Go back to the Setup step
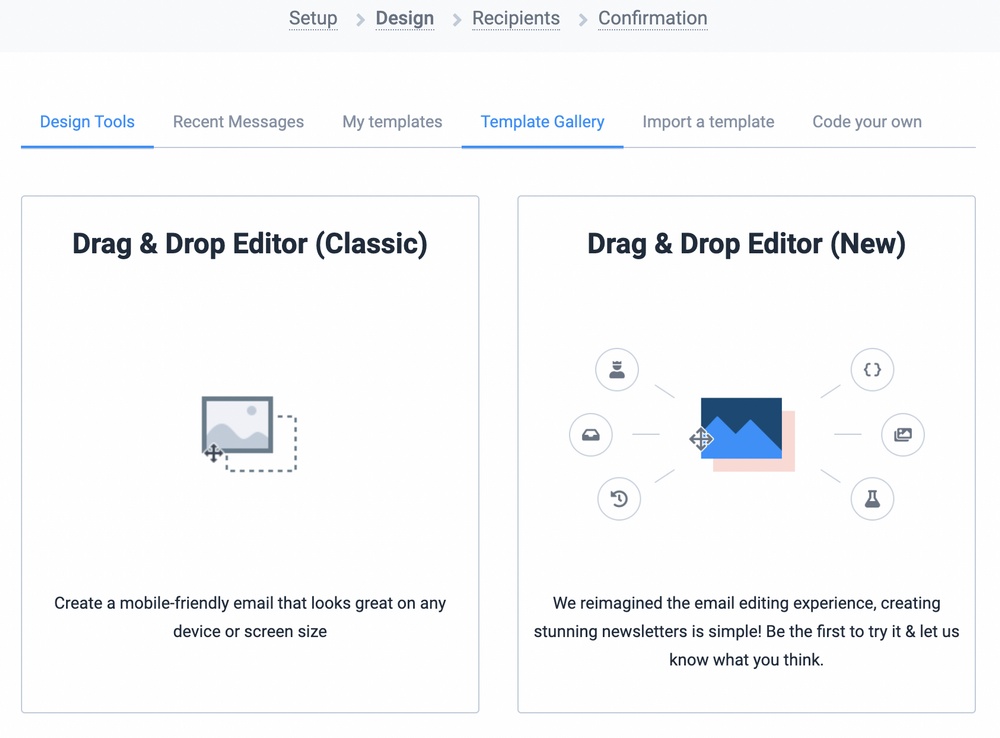This screenshot has height=738, width=1000. point(313,18)
